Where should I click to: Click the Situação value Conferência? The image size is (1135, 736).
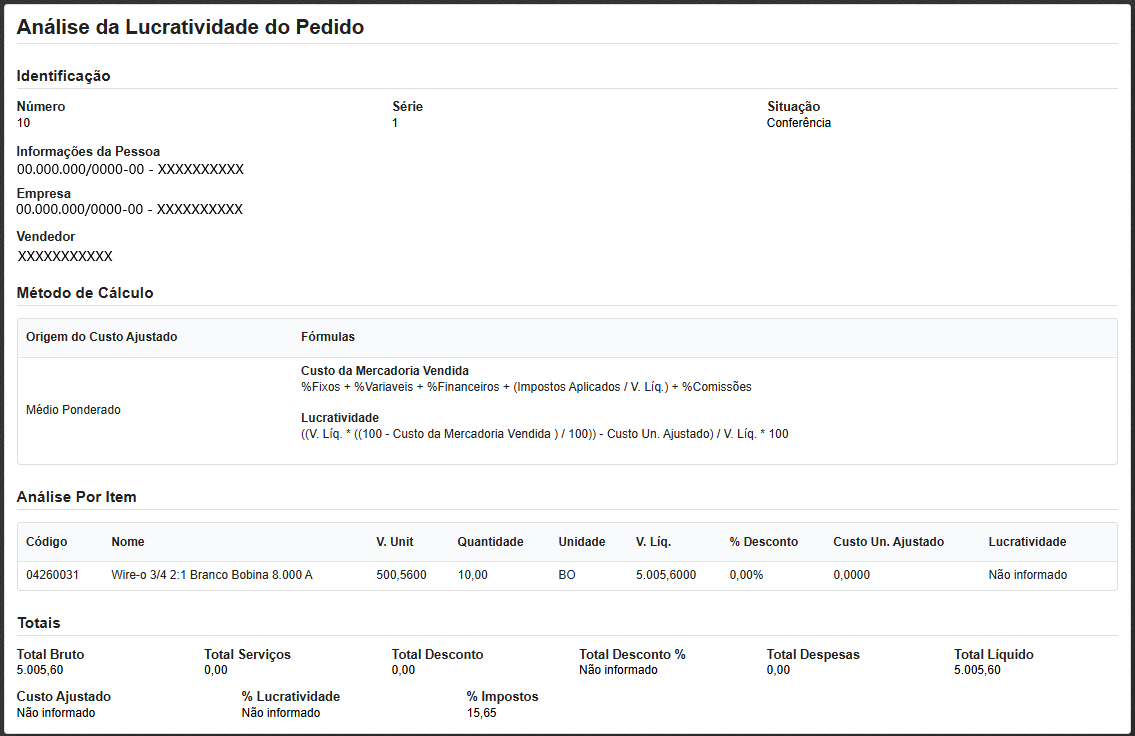(798, 123)
